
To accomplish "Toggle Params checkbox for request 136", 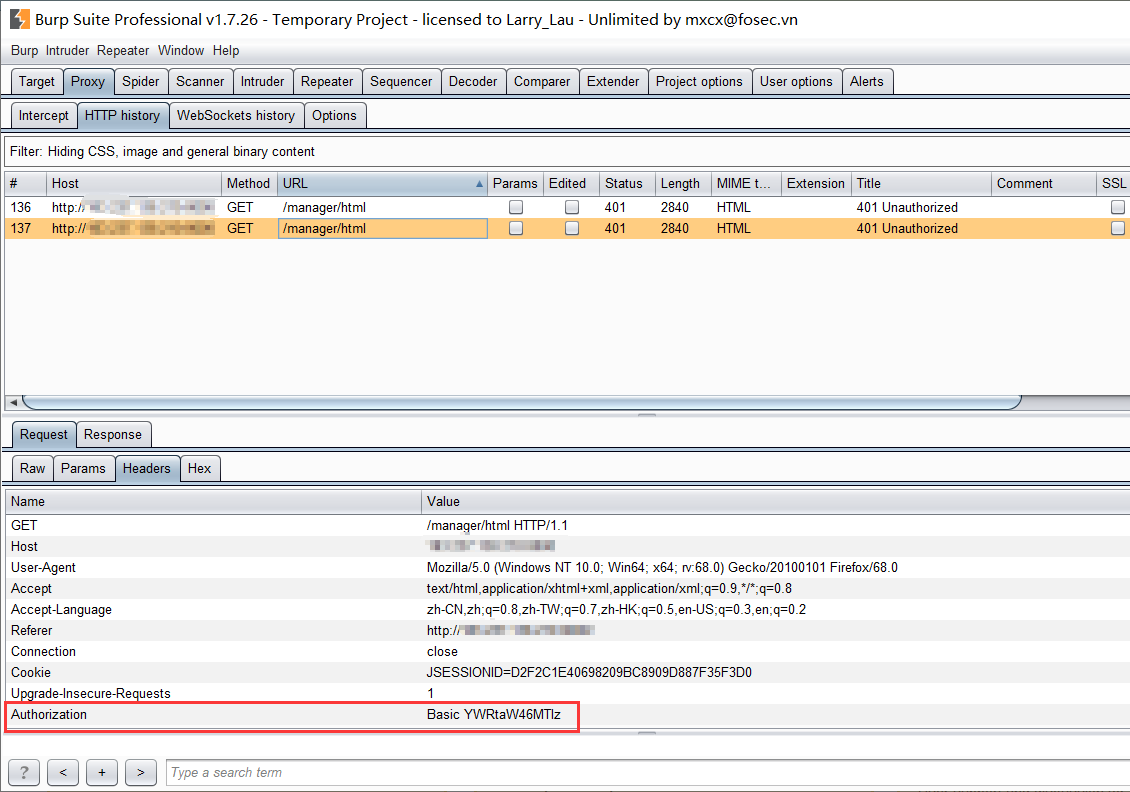I will 515,208.
